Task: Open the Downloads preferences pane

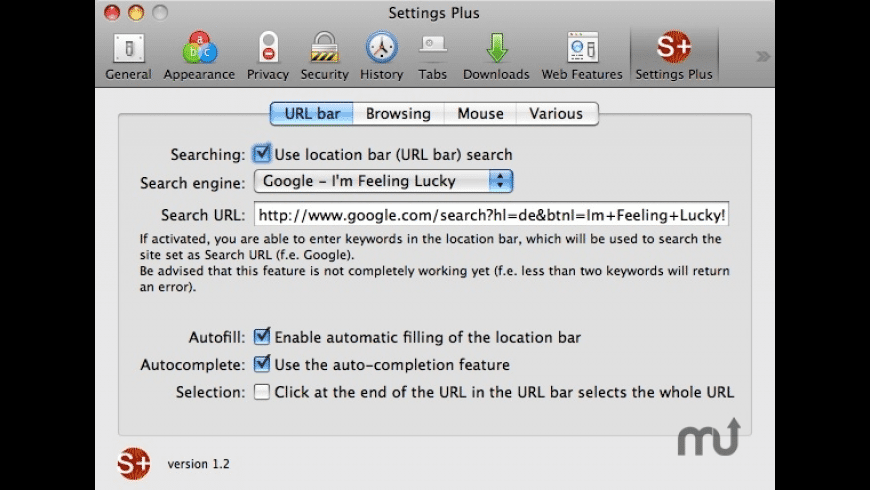Action: click(x=496, y=55)
